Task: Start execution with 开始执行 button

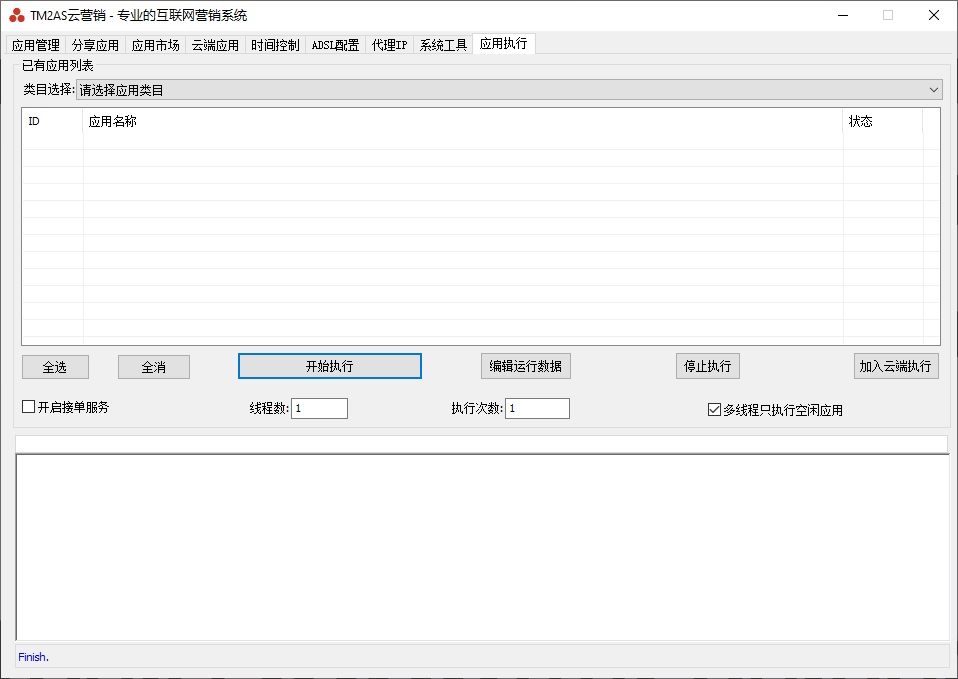Action: point(329,366)
